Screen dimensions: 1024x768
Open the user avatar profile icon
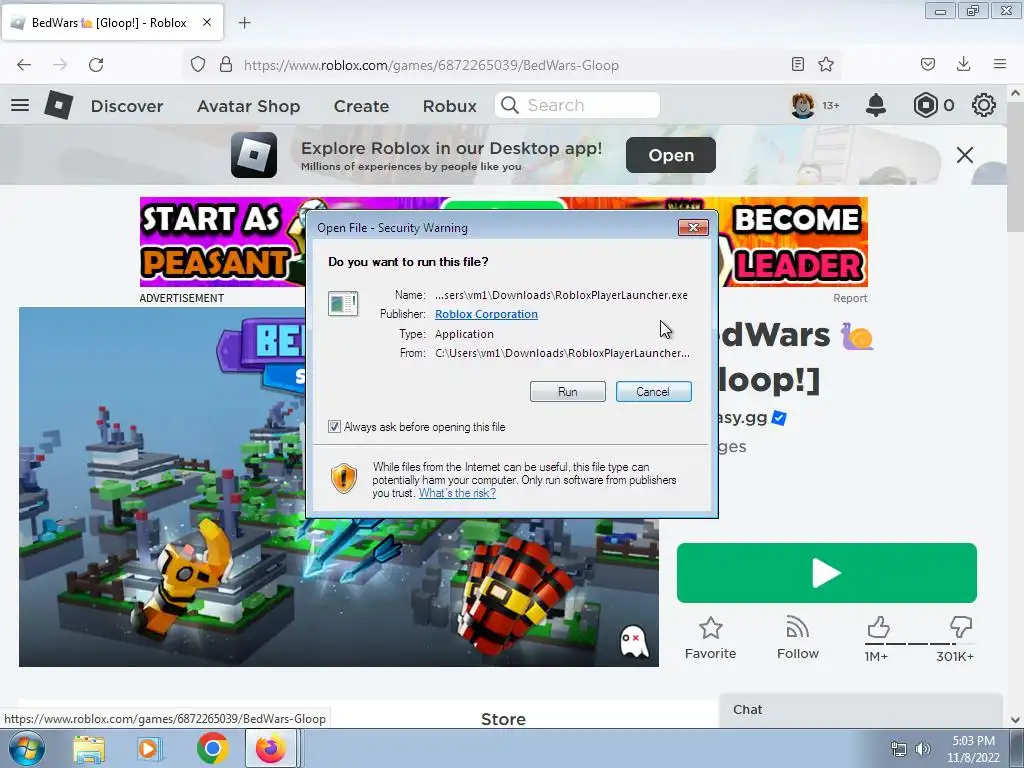[803, 105]
